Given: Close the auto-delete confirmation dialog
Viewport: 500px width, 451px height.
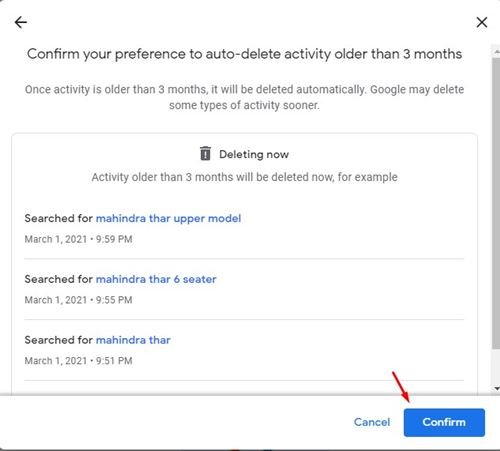Looking at the screenshot, I should [x=482, y=22].
